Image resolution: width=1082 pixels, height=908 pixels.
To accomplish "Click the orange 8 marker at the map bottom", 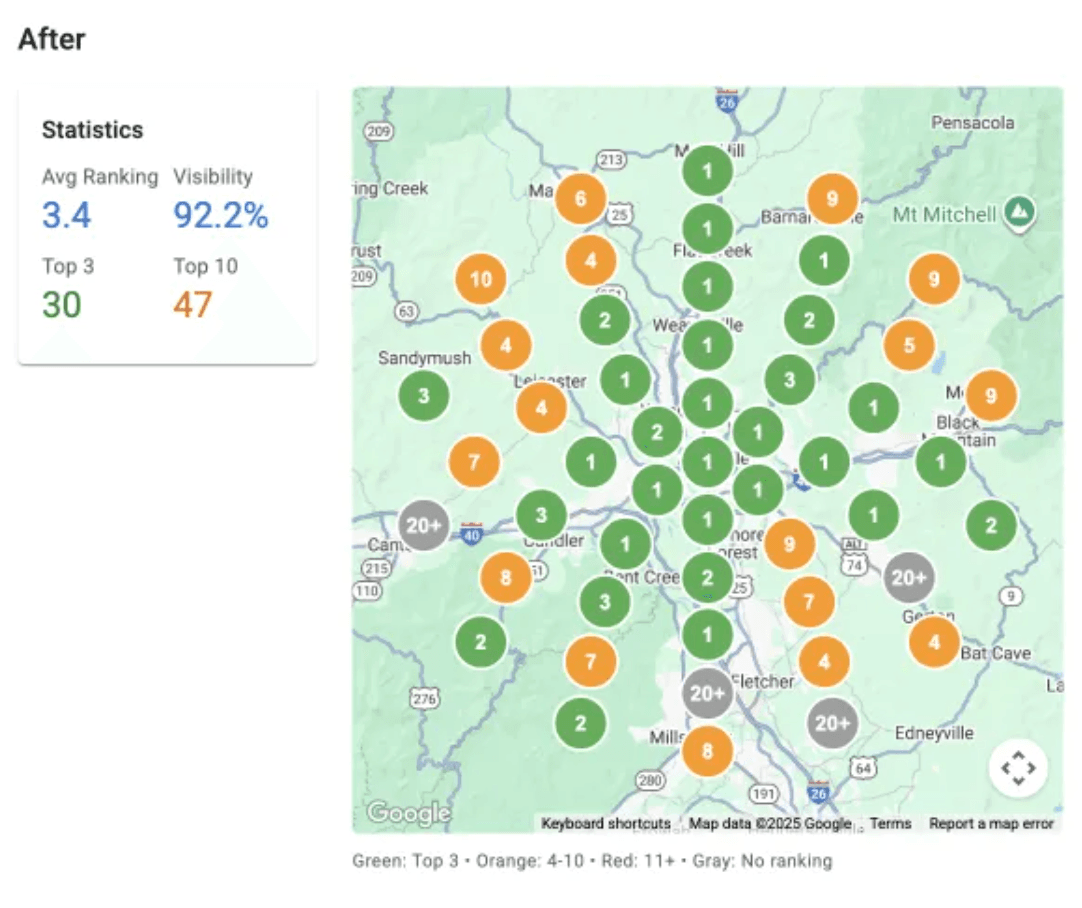I will [708, 751].
